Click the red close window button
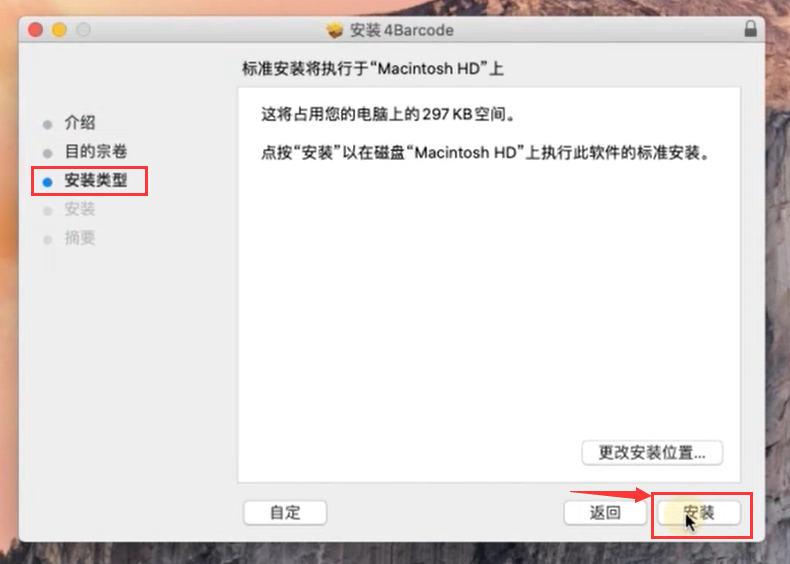 coord(35,30)
